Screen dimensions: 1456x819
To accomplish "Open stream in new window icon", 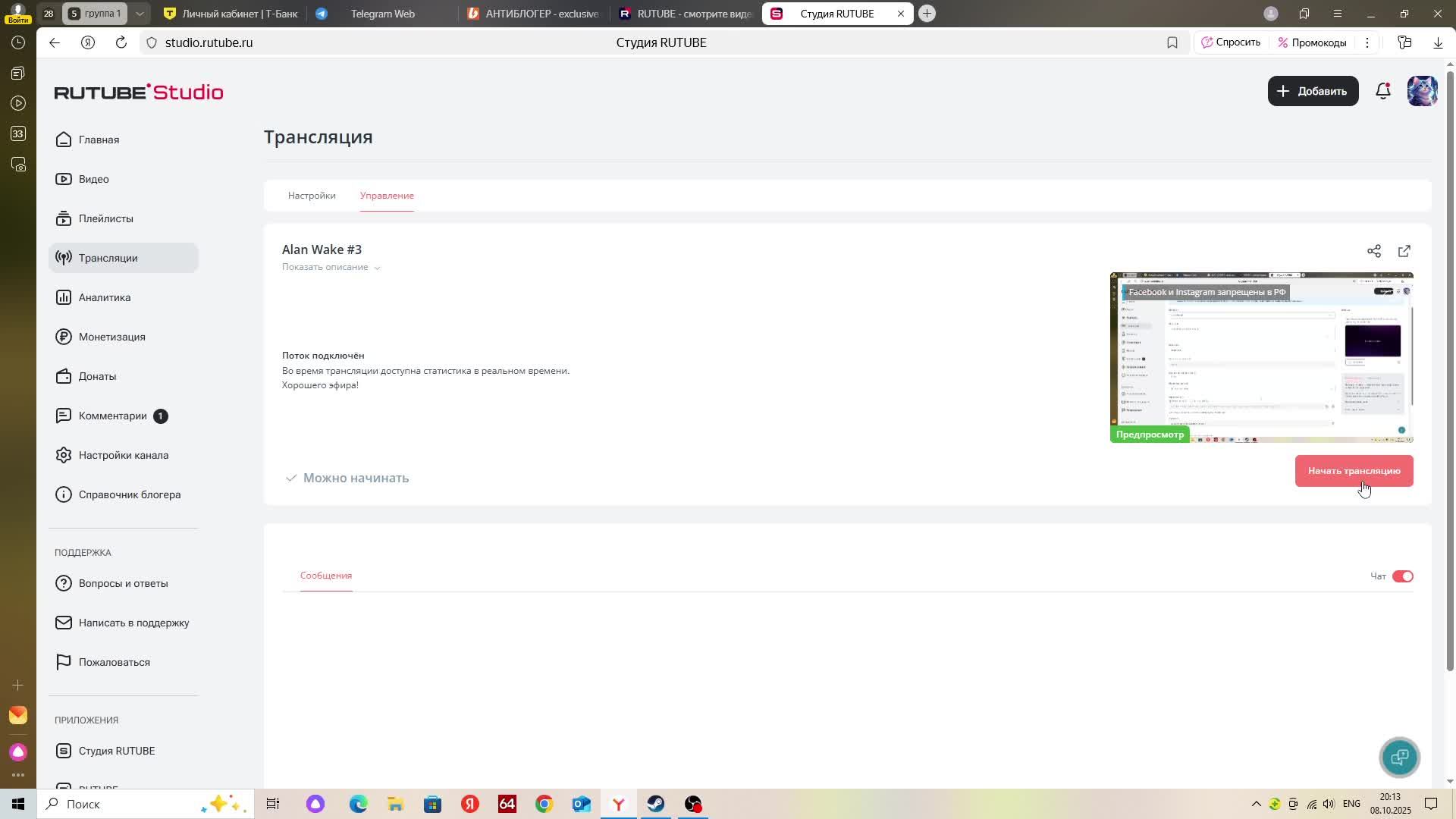I will (x=1404, y=251).
